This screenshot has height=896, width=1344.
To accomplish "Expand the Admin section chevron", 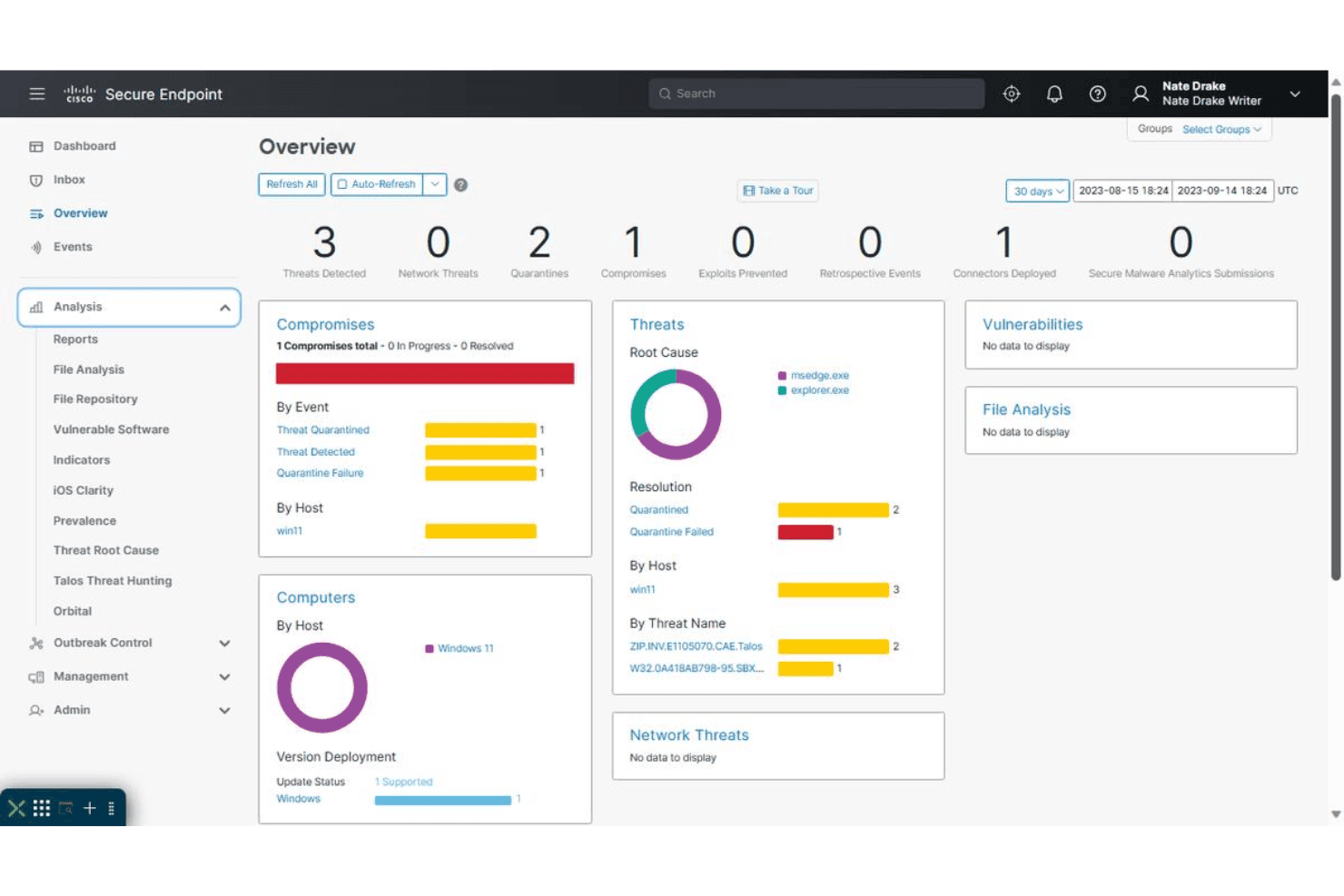I will (x=224, y=711).
